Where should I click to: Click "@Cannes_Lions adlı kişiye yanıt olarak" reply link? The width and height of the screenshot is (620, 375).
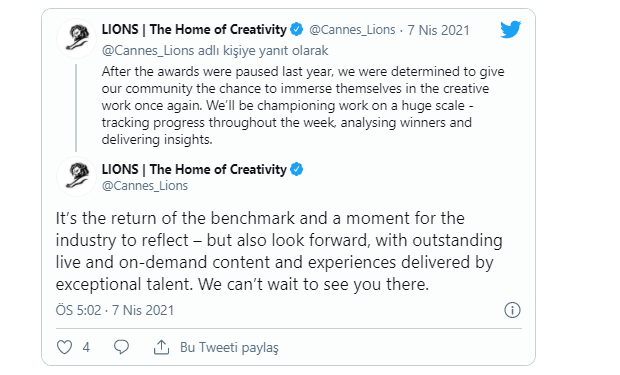215,51
